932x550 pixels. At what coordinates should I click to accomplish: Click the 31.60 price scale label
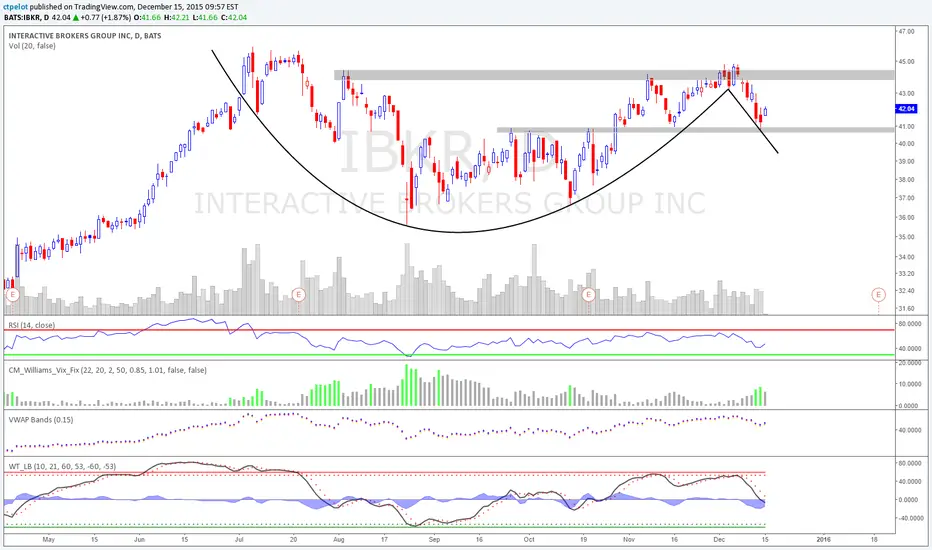pos(907,309)
